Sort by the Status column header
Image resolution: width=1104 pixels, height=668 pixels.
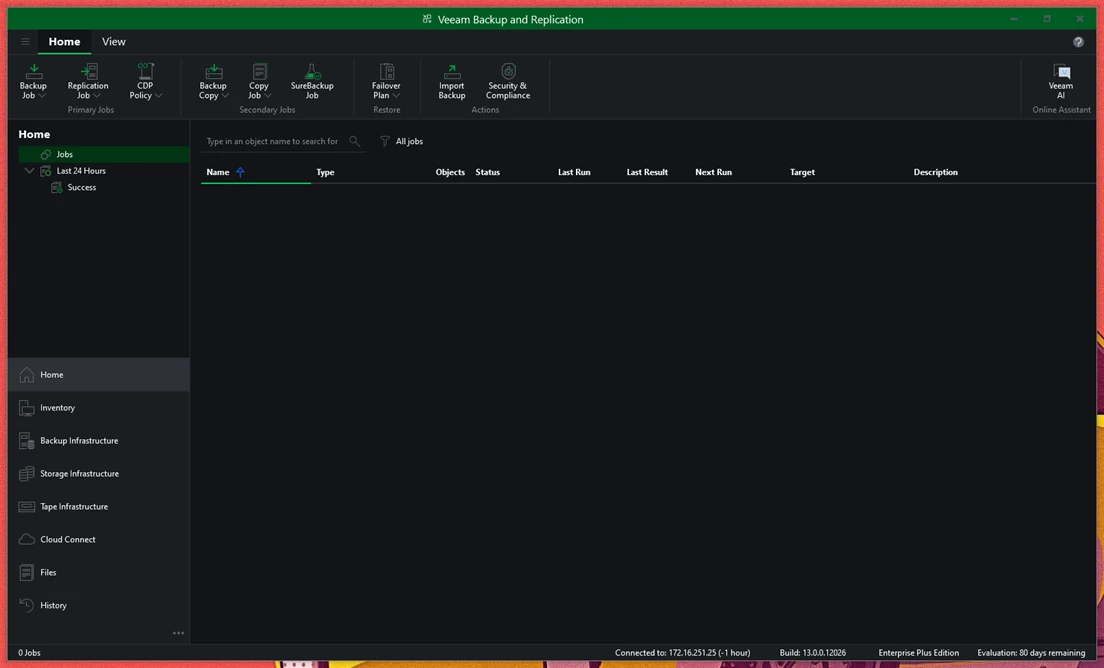[x=487, y=172]
